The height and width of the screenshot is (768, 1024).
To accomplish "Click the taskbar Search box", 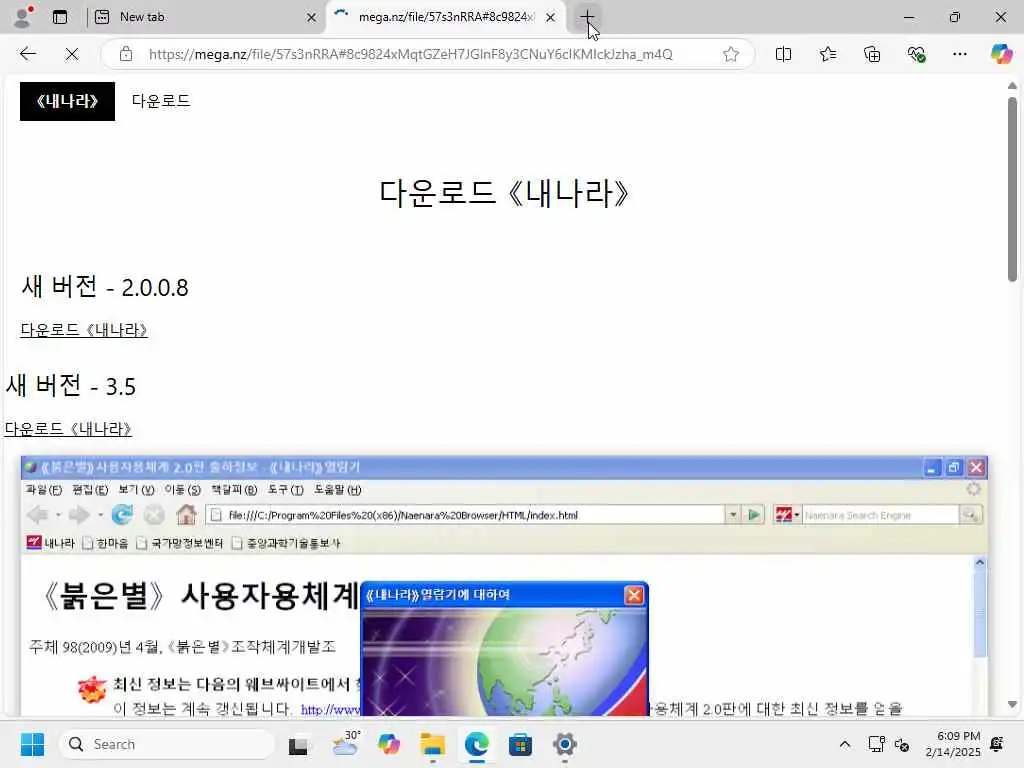I will [167, 744].
